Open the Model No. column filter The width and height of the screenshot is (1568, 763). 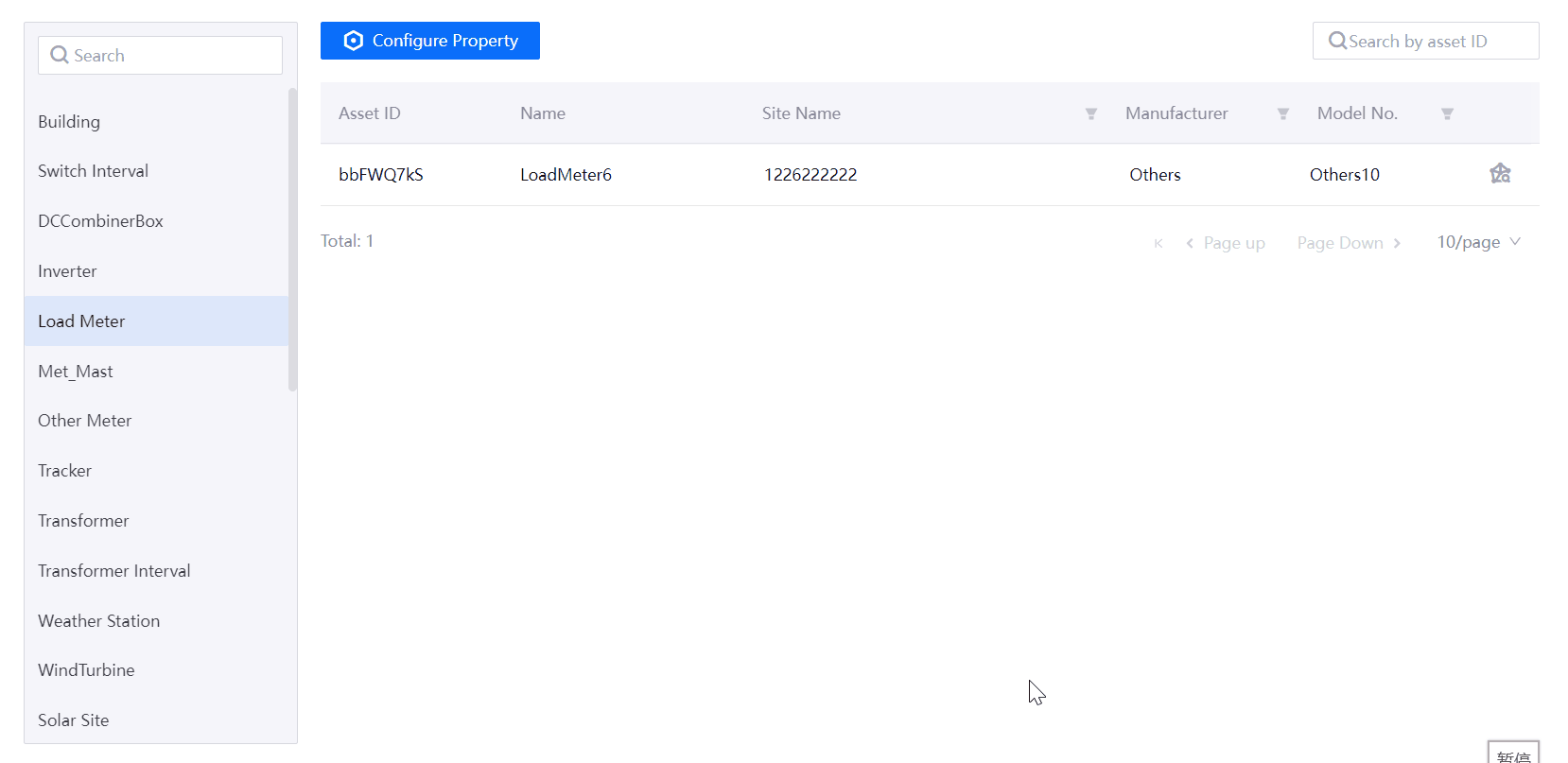(x=1446, y=113)
